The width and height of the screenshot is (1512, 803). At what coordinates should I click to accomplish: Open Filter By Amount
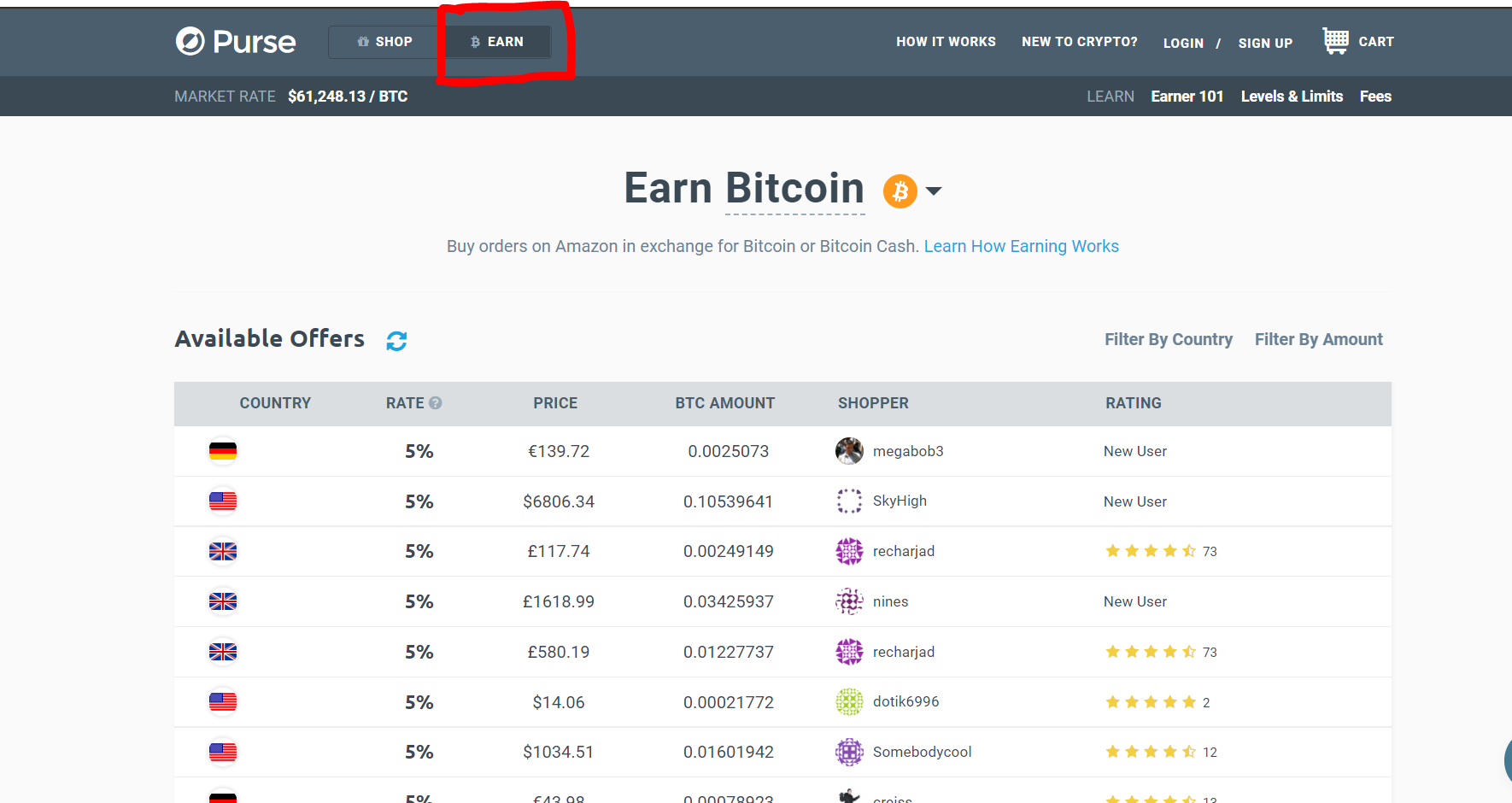(x=1318, y=339)
